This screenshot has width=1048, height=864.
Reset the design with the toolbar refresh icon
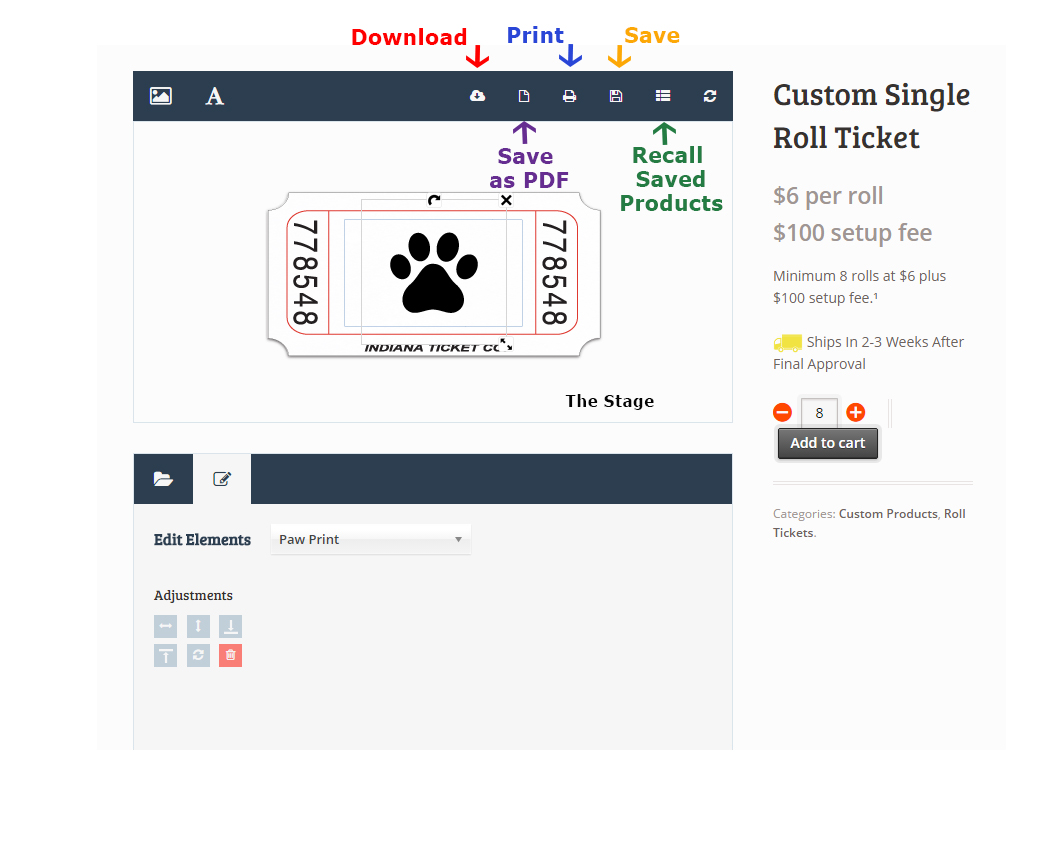click(x=710, y=96)
